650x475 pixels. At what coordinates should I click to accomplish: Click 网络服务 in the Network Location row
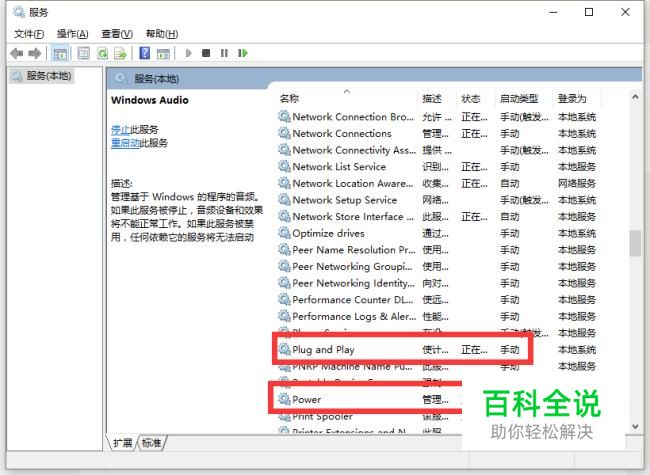point(577,183)
